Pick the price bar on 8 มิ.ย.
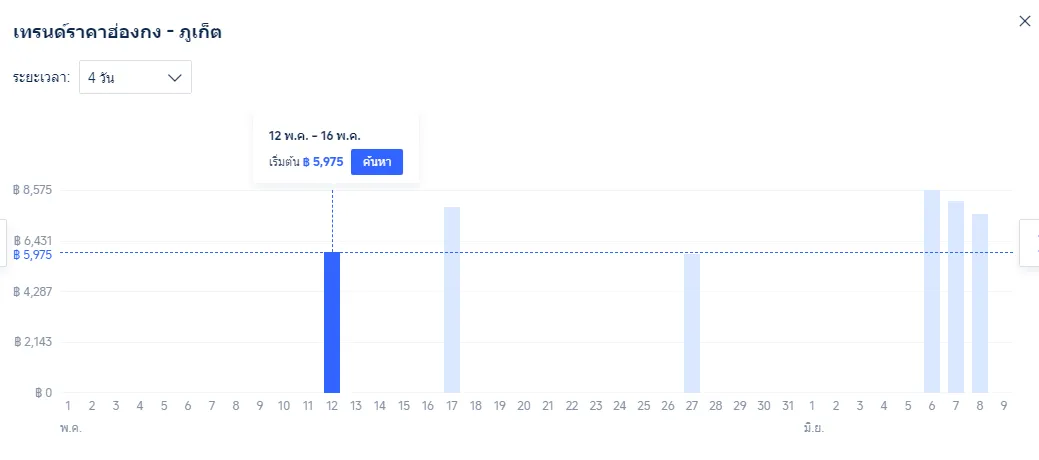This screenshot has height=460, width=1039. [x=980, y=303]
